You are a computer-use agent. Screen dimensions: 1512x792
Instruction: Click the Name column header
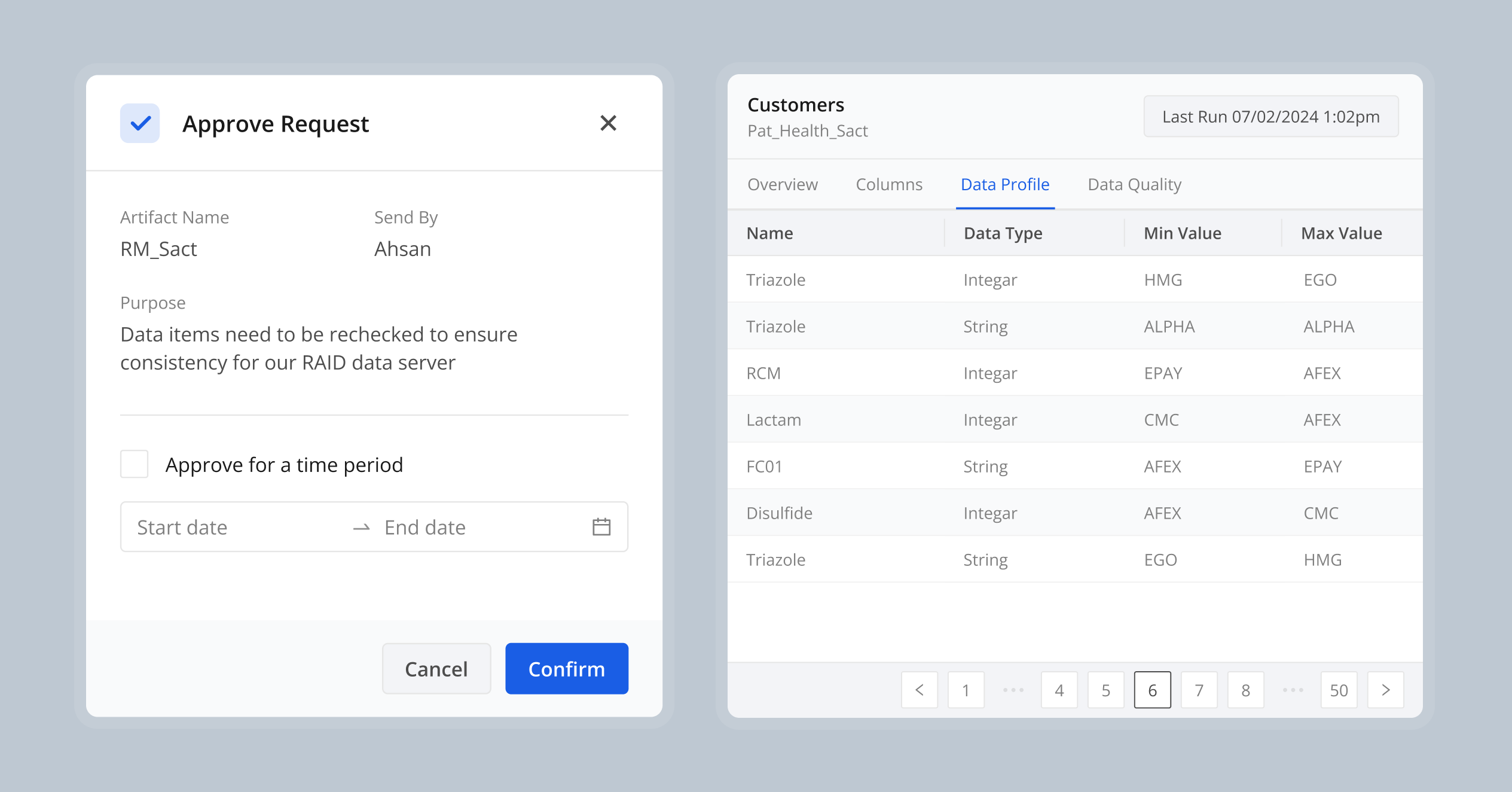click(x=769, y=233)
